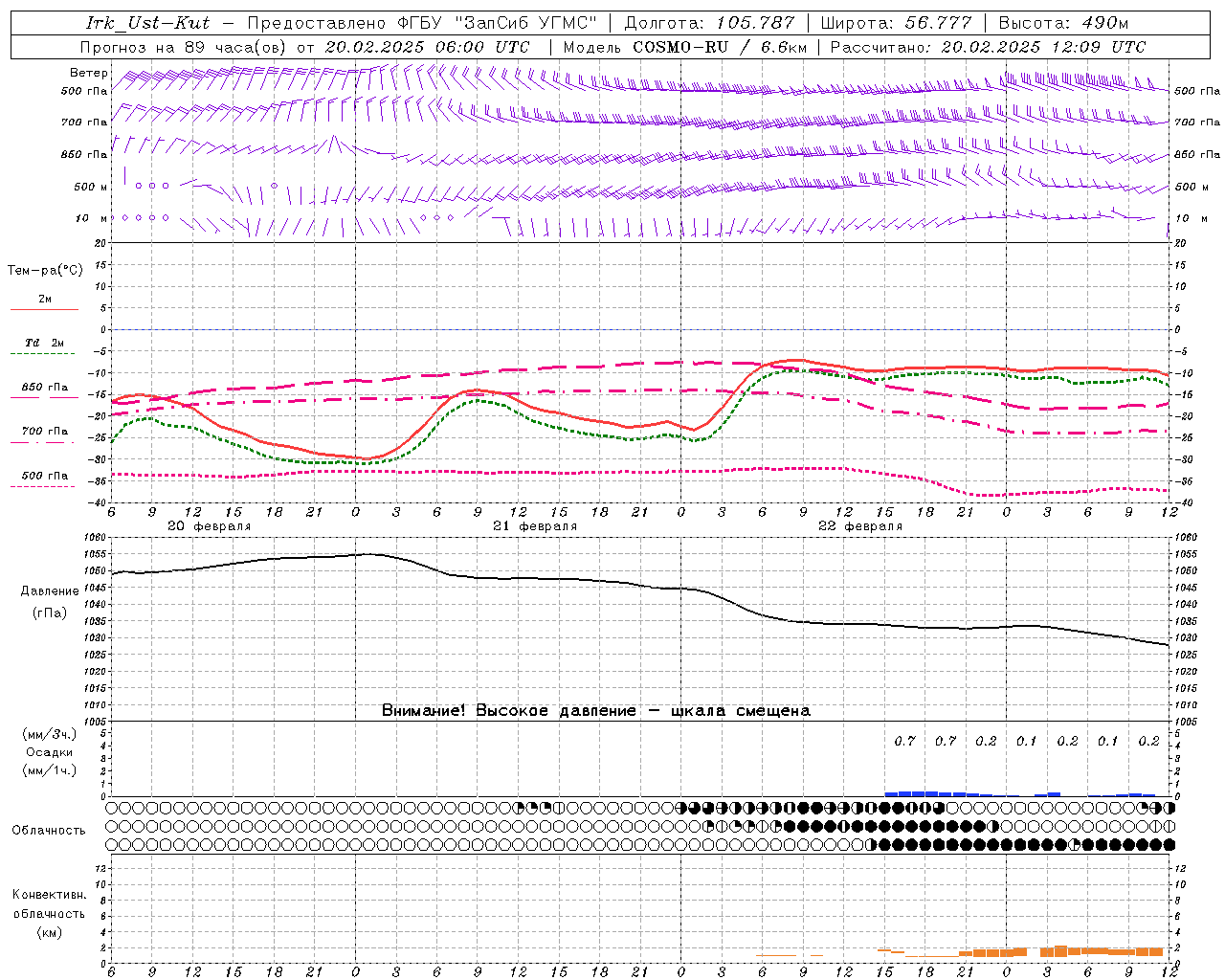
Task: Click the latitude value Широта: 56.777
Action: 896,23
